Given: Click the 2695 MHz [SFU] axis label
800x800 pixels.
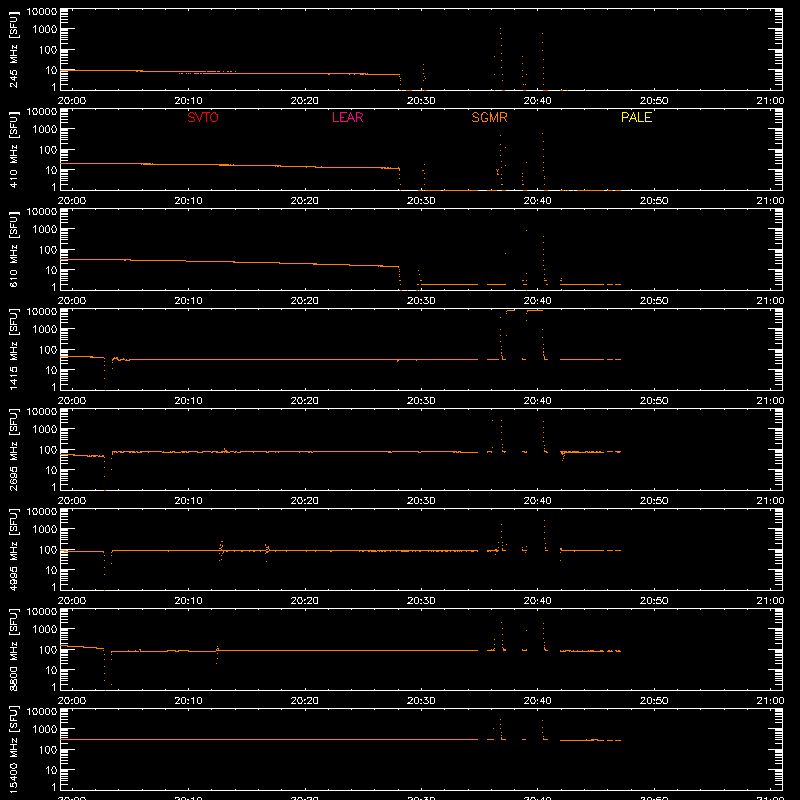Looking at the screenshot, I should [14, 449].
